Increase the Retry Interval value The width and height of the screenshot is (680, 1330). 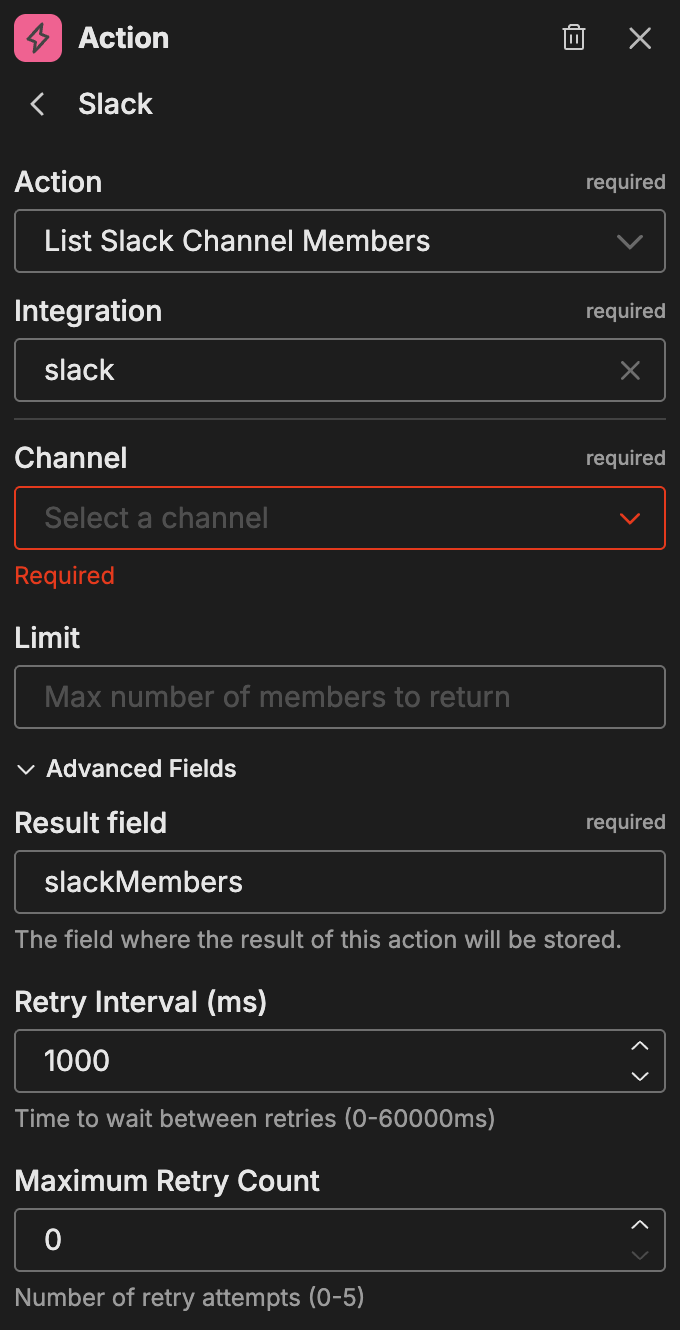tap(640, 1046)
